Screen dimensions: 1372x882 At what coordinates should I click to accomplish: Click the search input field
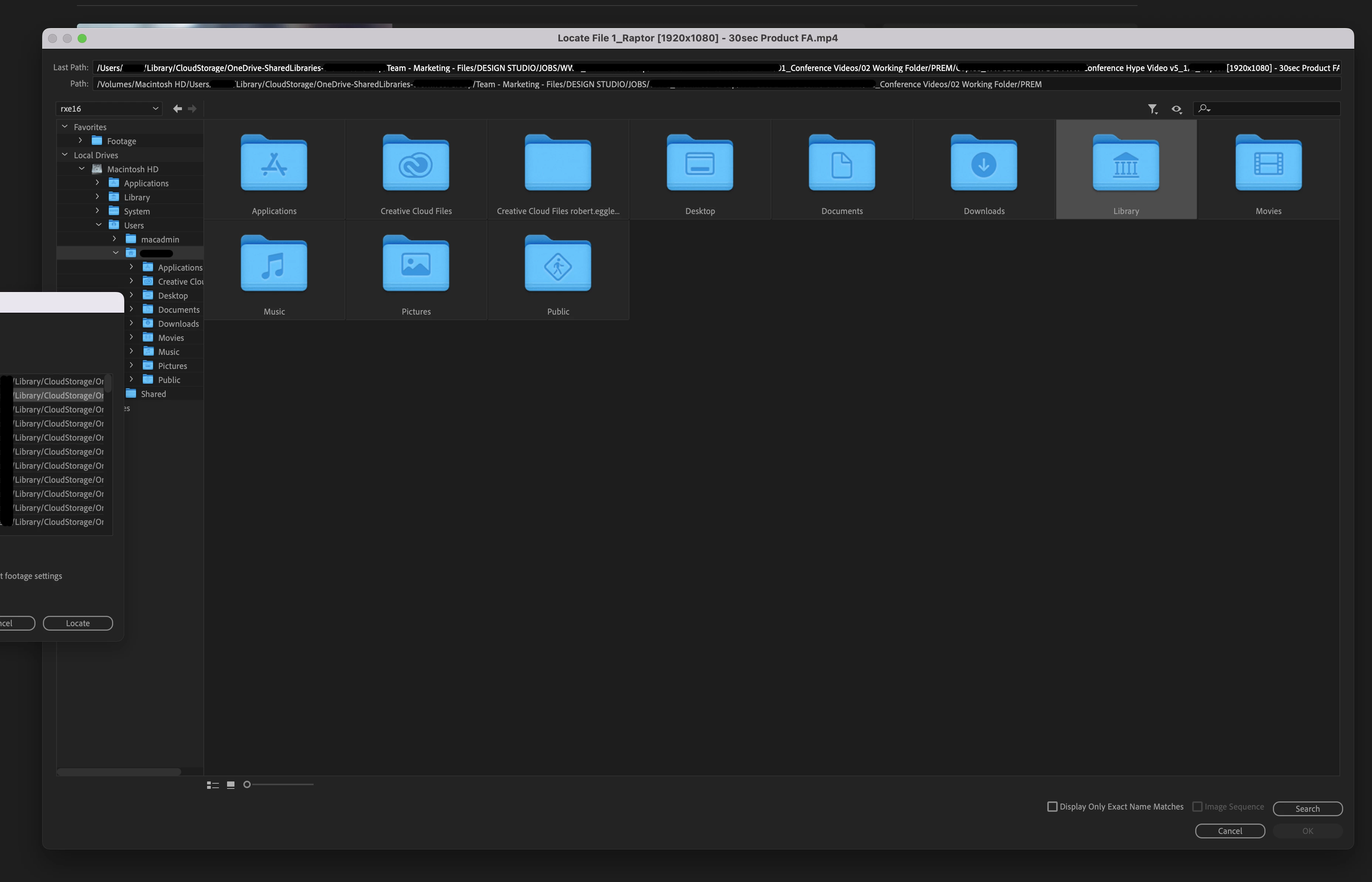click(x=1275, y=109)
